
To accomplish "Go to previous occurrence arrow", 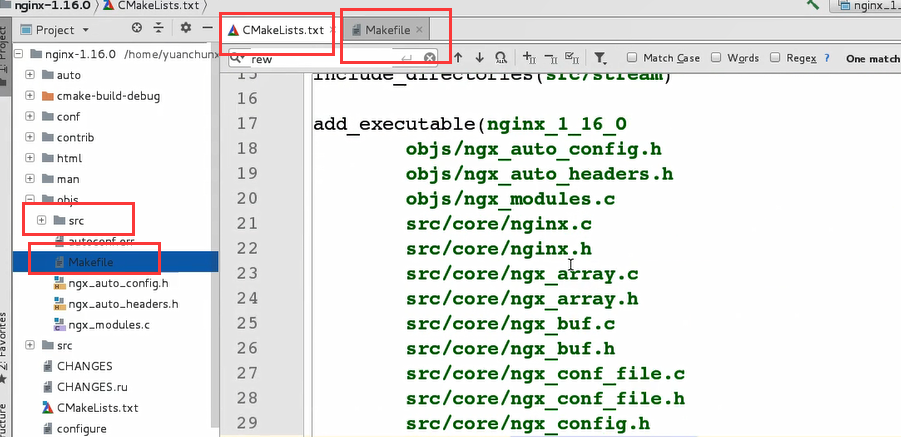I will (458, 57).
